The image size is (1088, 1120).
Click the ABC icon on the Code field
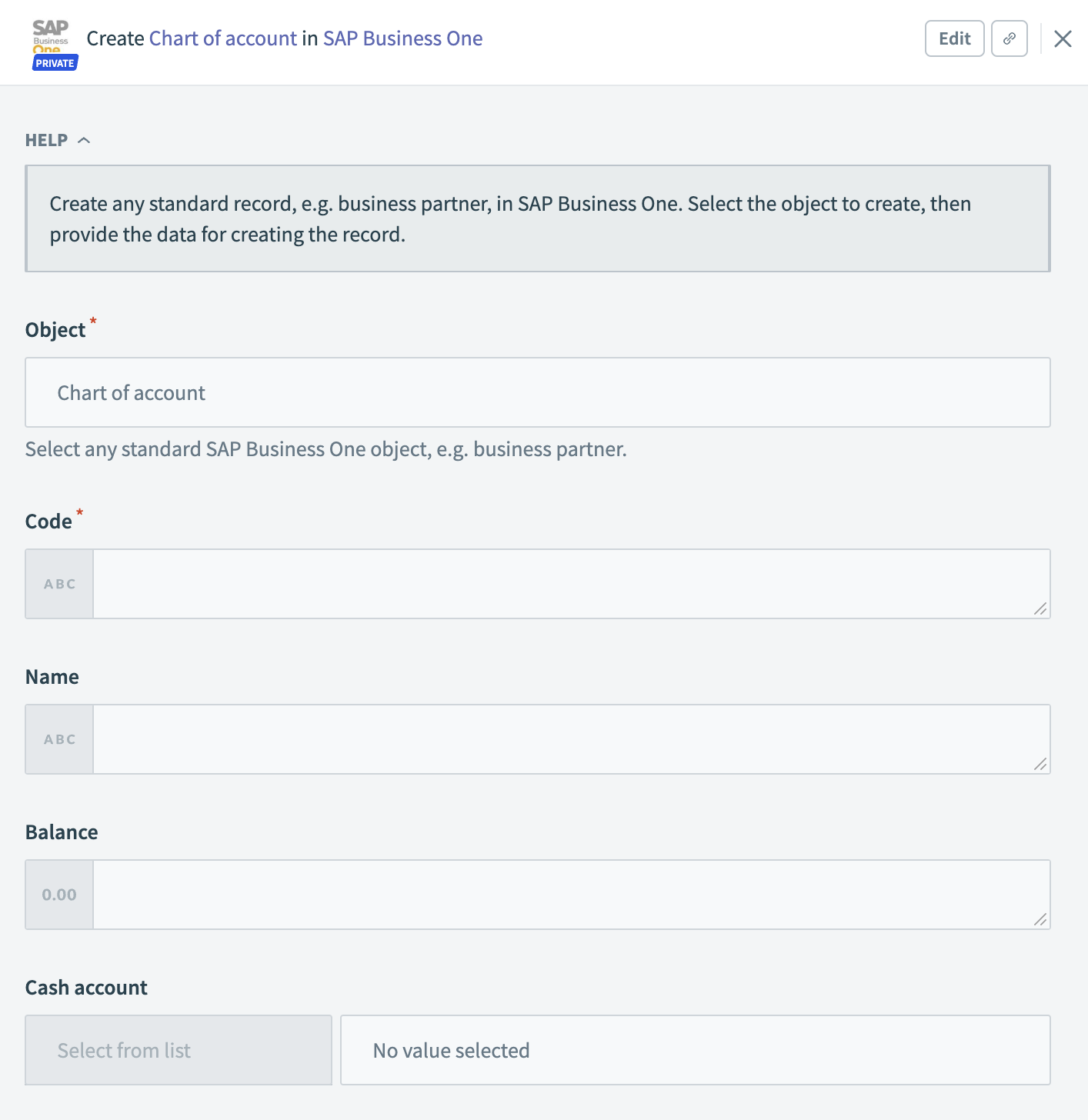click(x=58, y=584)
